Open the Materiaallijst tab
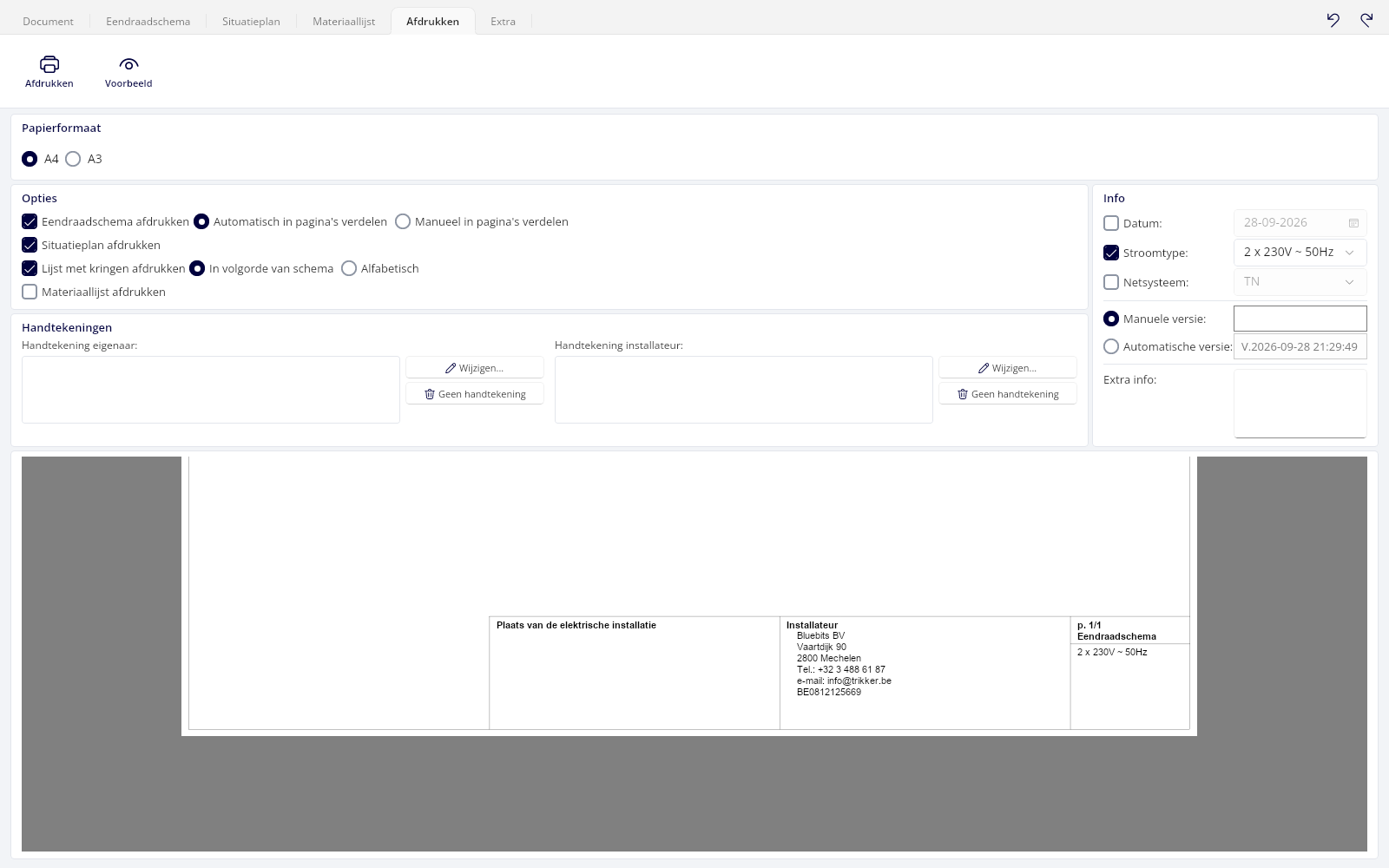Screen dimensions: 1389x868 pyautogui.click(x=344, y=21)
